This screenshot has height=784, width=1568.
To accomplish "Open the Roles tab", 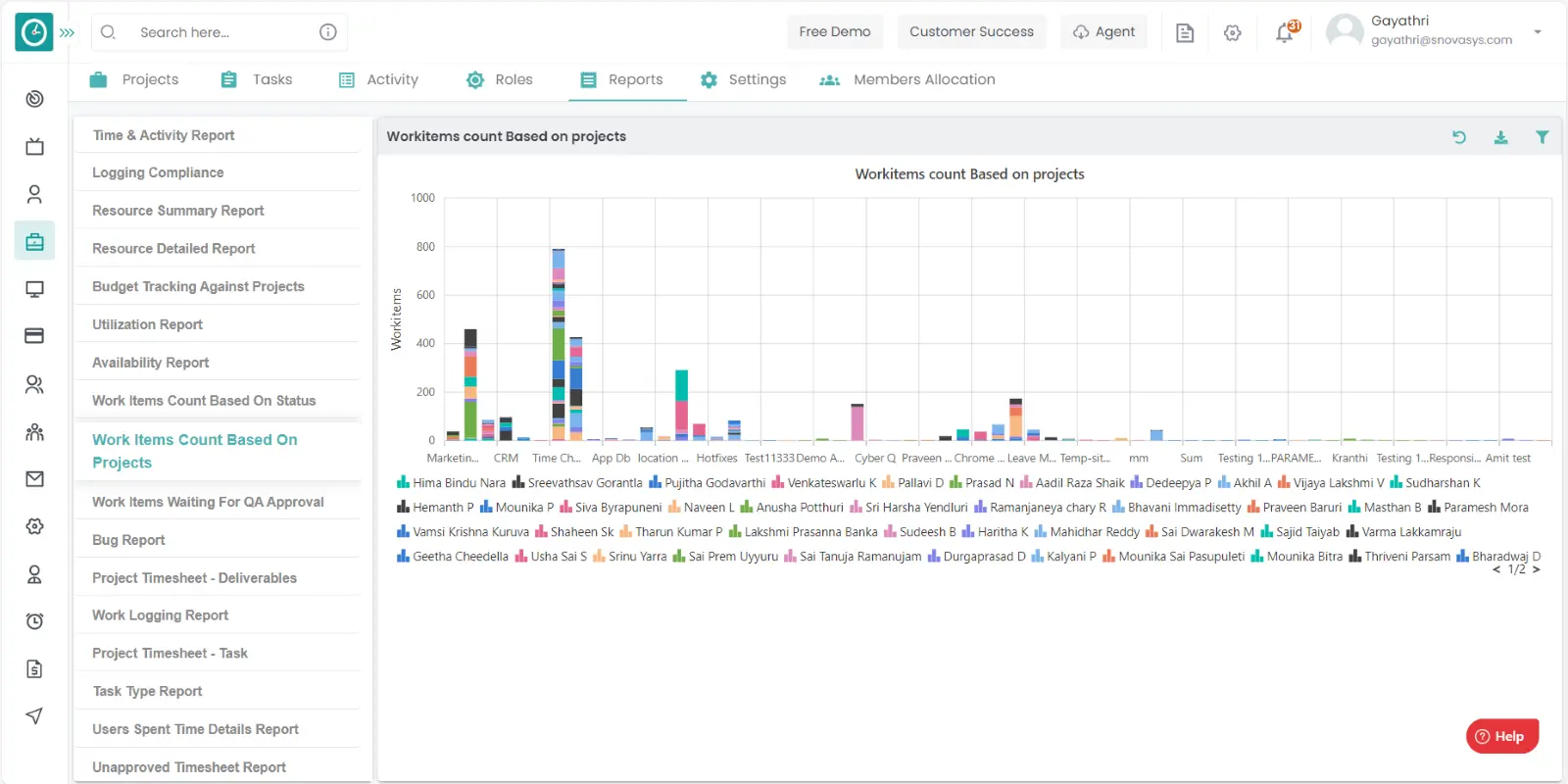I will pyautogui.click(x=500, y=79).
